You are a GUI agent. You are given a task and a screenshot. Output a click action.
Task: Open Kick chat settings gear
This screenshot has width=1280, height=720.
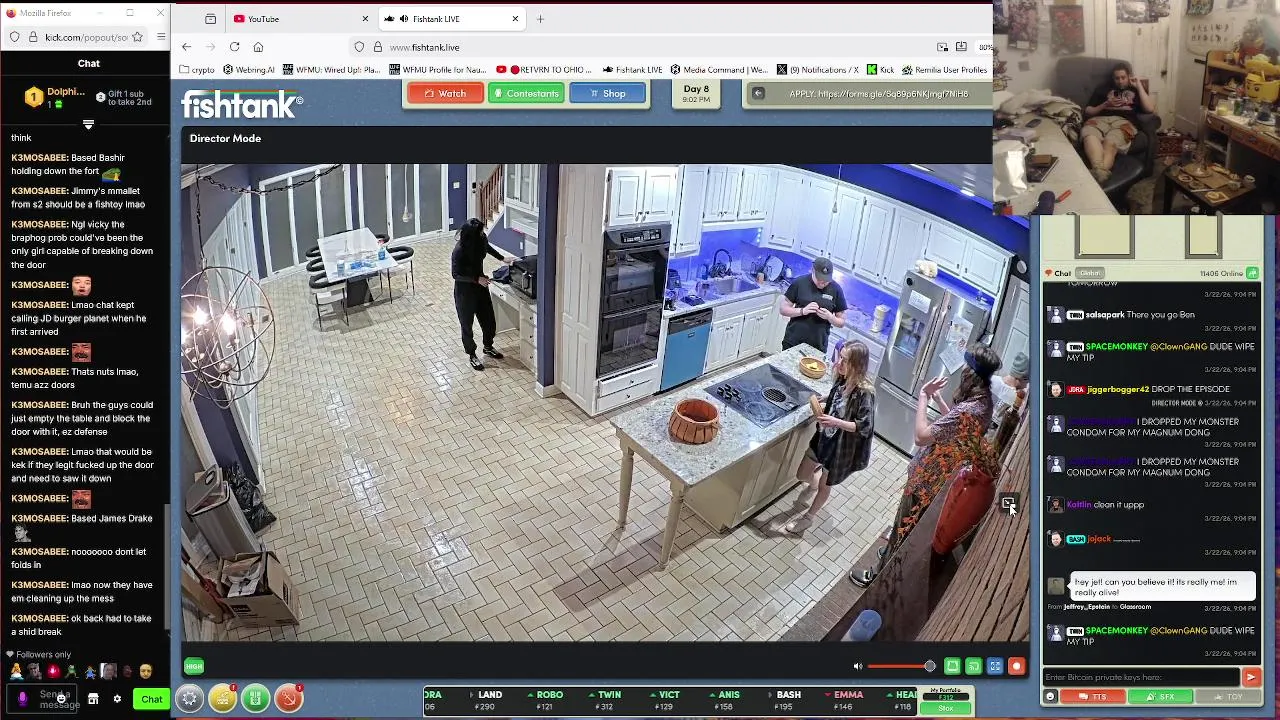coord(117,699)
